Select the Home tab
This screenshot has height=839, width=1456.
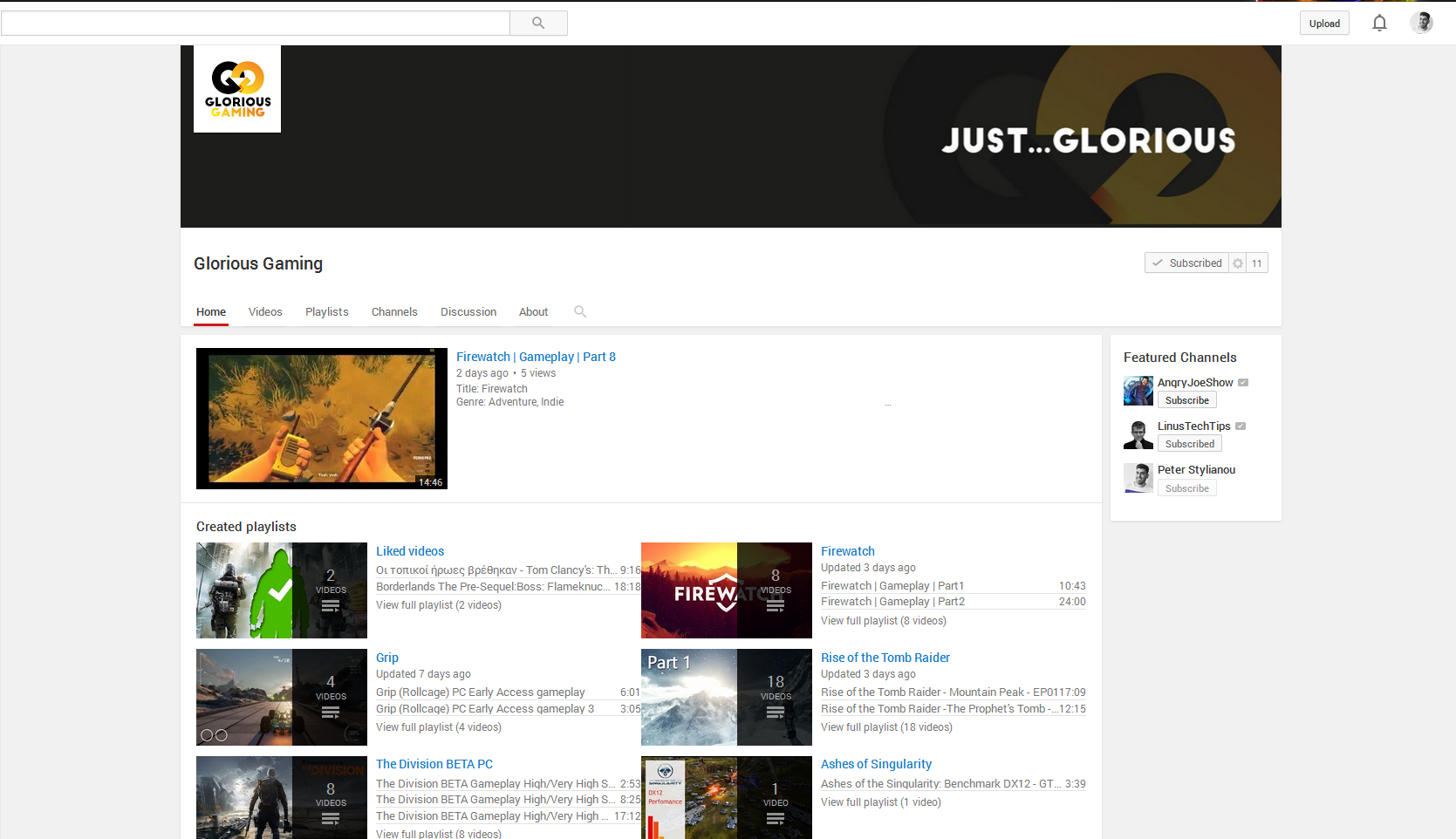pyautogui.click(x=211, y=312)
